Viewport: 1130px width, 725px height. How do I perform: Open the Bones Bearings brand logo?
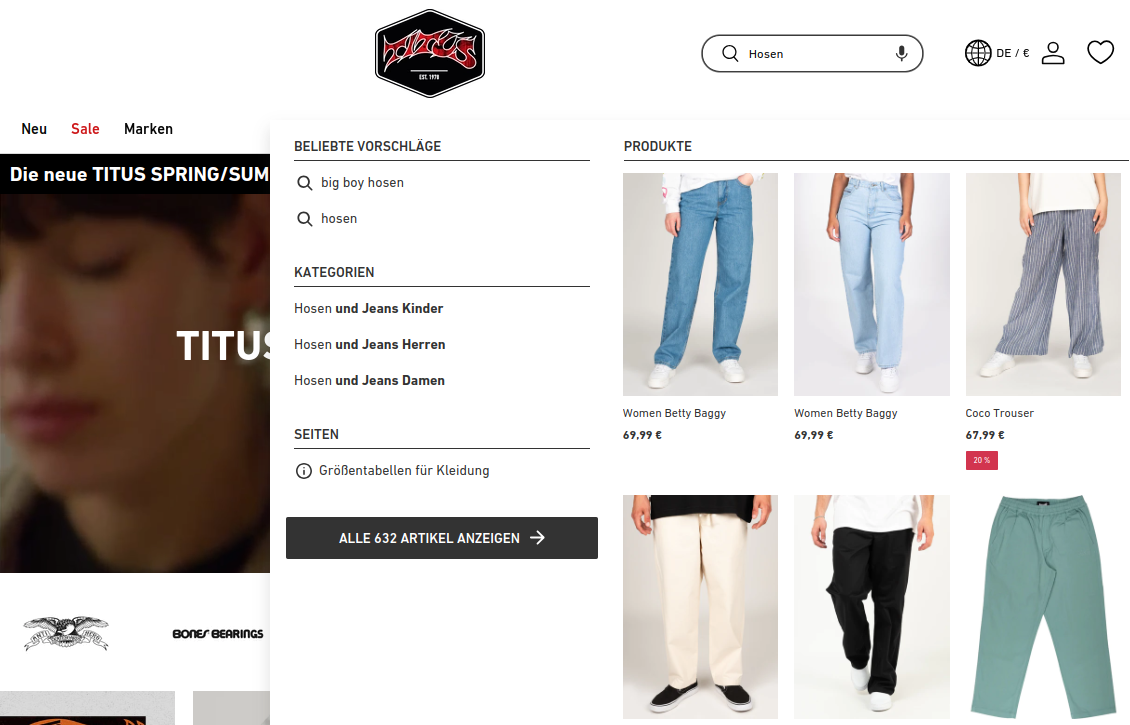tap(218, 634)
